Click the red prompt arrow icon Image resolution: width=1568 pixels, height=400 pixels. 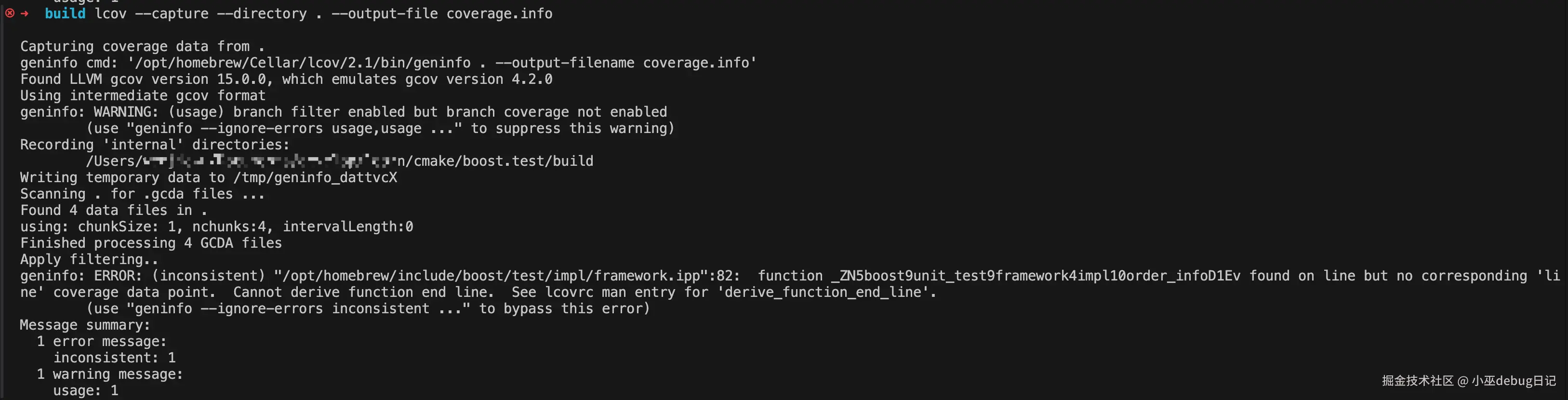coord(25,13)
